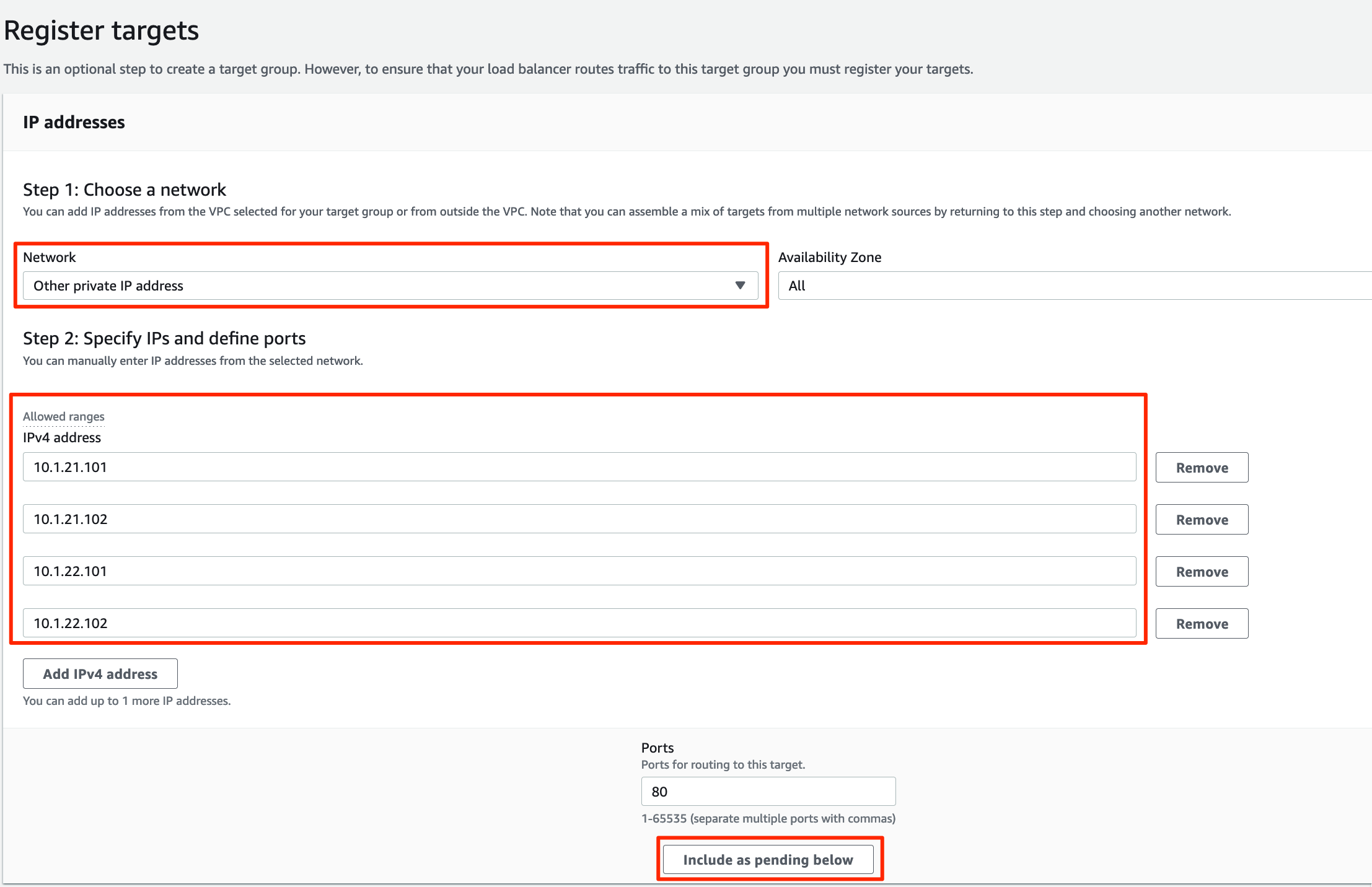Click the 'You can add up to 1 more IP addresses' text

click(127, 701)
